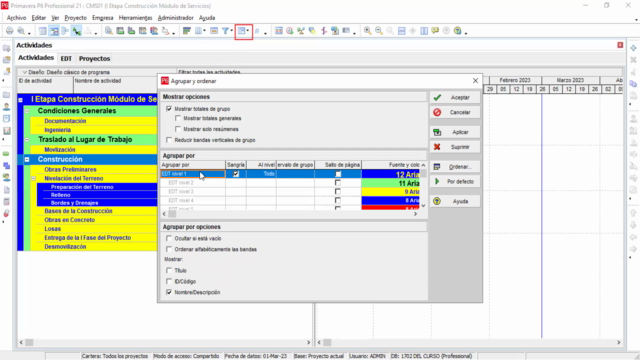Click the Zoom Out magnifier icon
Image resolution: width=640 pixels, height=360 pixels.
379,31
